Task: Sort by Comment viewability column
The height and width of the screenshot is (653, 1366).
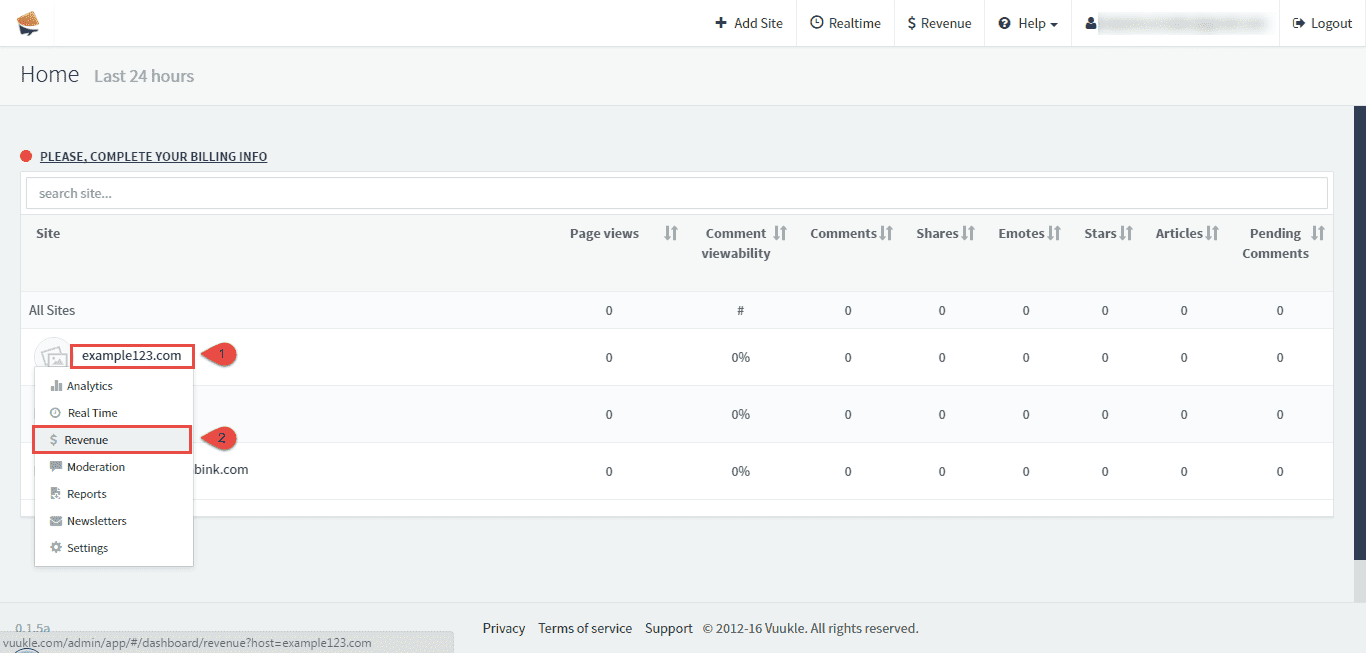Action: pos(780,233)
